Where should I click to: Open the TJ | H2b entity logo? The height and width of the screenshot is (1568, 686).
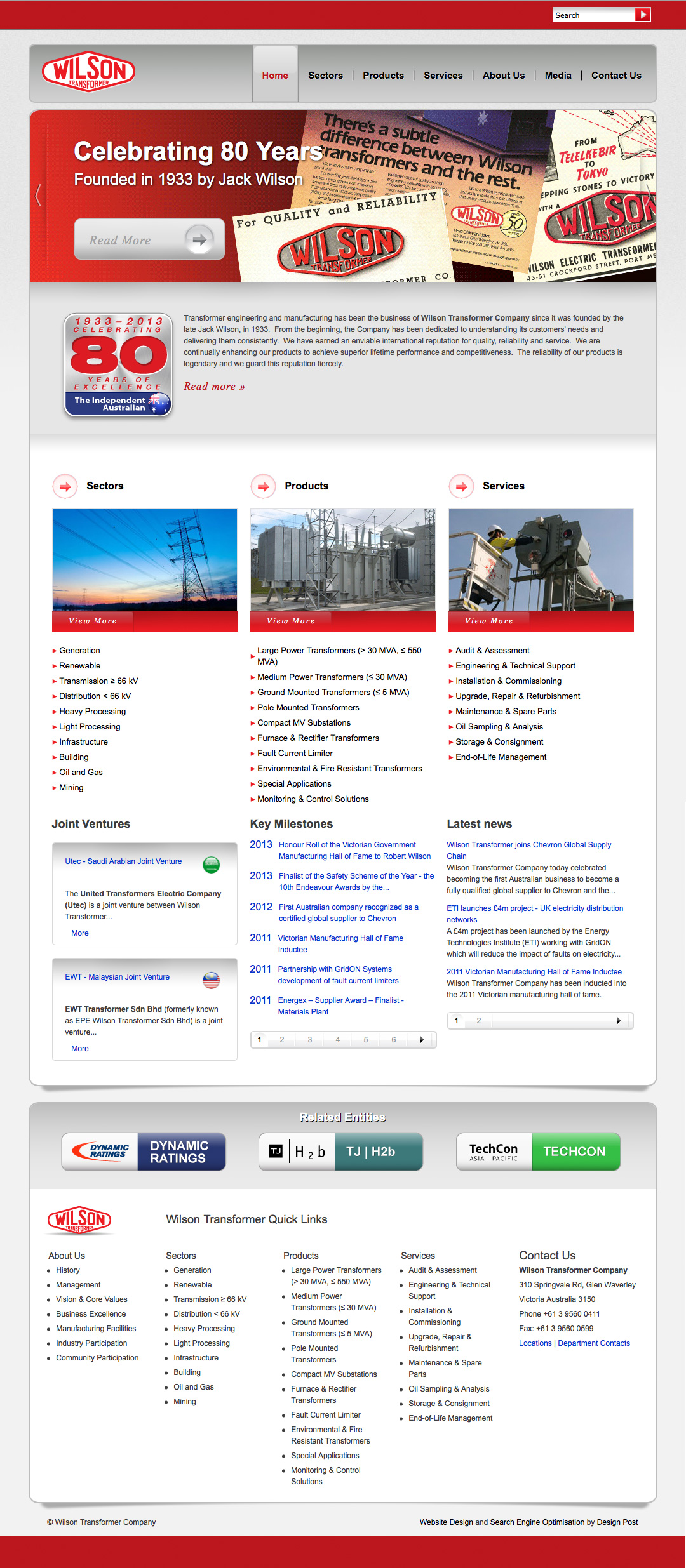tap(341, 1152)
